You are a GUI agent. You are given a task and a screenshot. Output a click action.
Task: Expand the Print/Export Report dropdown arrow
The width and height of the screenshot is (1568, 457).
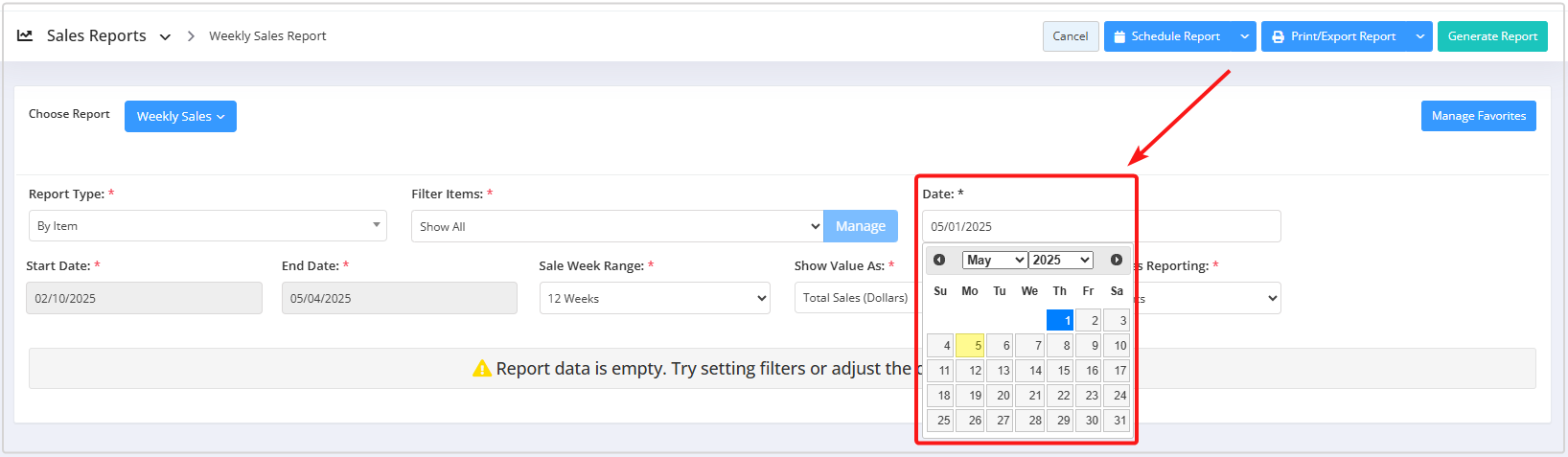pyautogui.click(x=1420, y=36)
